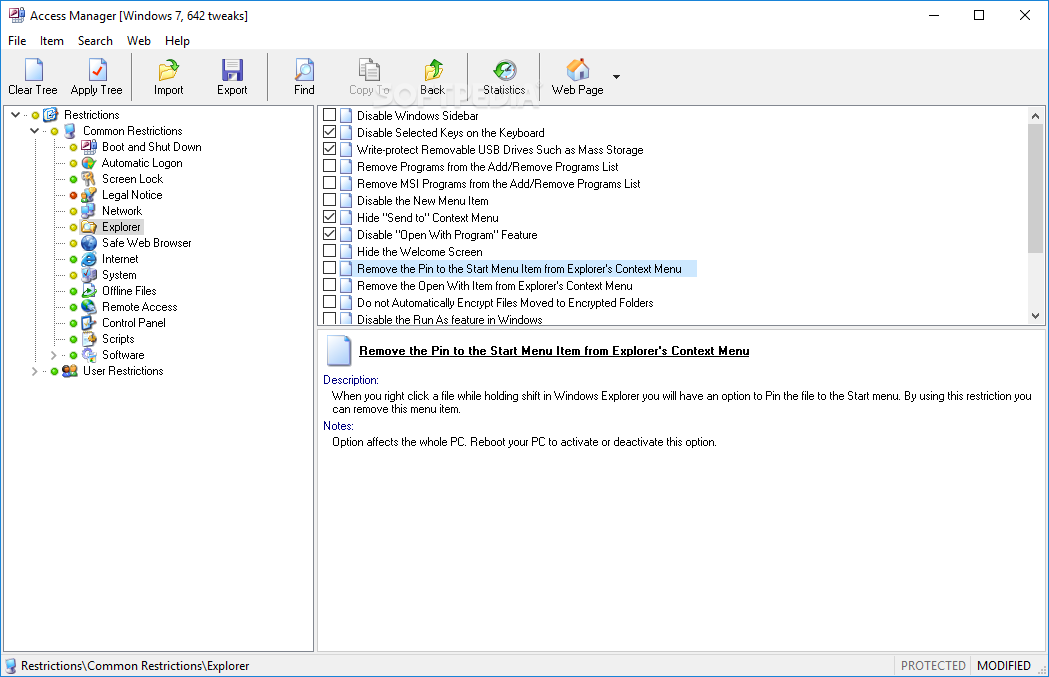Select the Restrictions root icon
The height and width of the screenshot is (677, 1049).
(x=51, y=114)
